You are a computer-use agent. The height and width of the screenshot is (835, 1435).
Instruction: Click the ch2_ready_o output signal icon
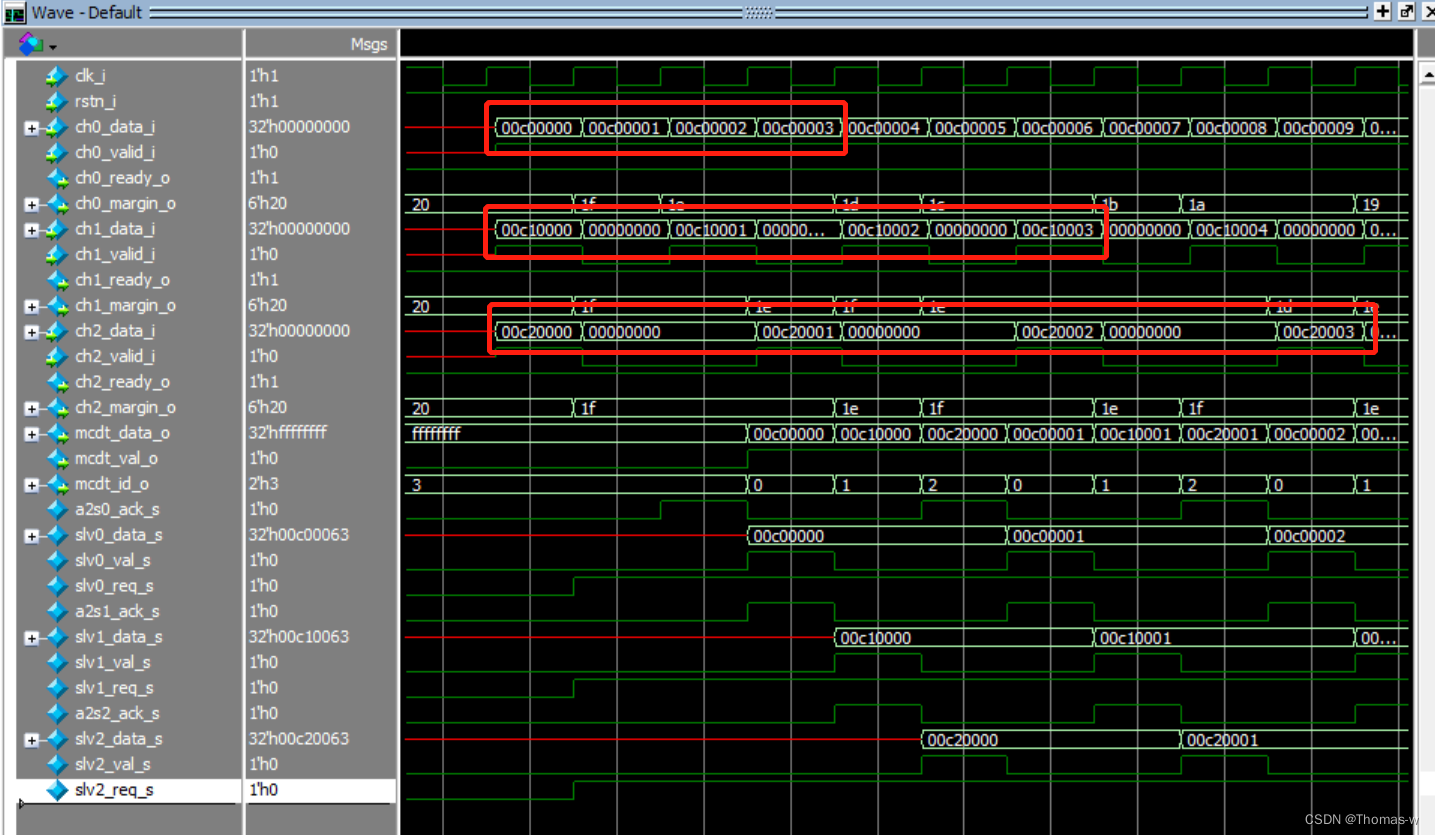tap(57, 382)
